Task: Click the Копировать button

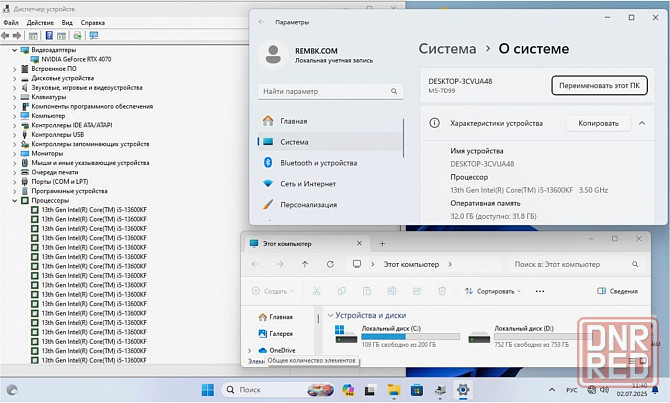Action: click(x=598, y=123)
